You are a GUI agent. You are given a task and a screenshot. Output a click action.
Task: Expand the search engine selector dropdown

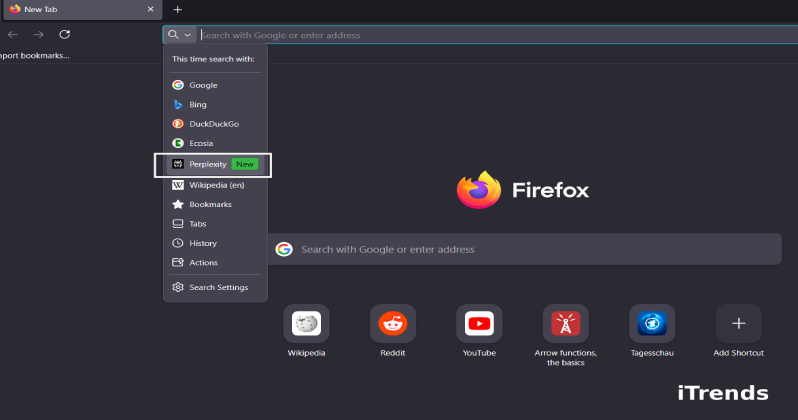point(179,35)
